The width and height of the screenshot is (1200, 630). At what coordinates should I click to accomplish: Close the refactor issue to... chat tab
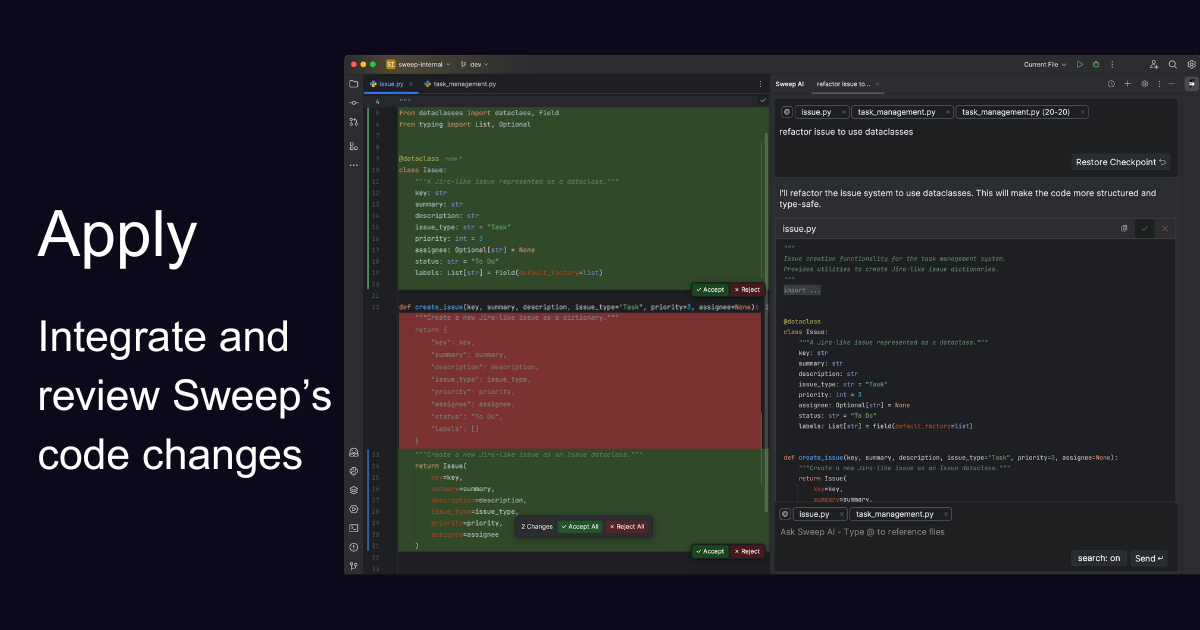point(877,84)
